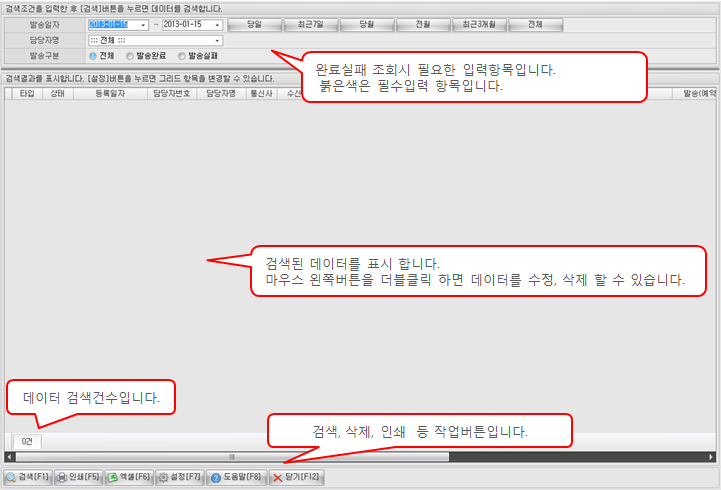Image resolution: width=721 pixels, height=490 pixels.
Task: Sort by the 통신사 column header
Action: point(262,93)
